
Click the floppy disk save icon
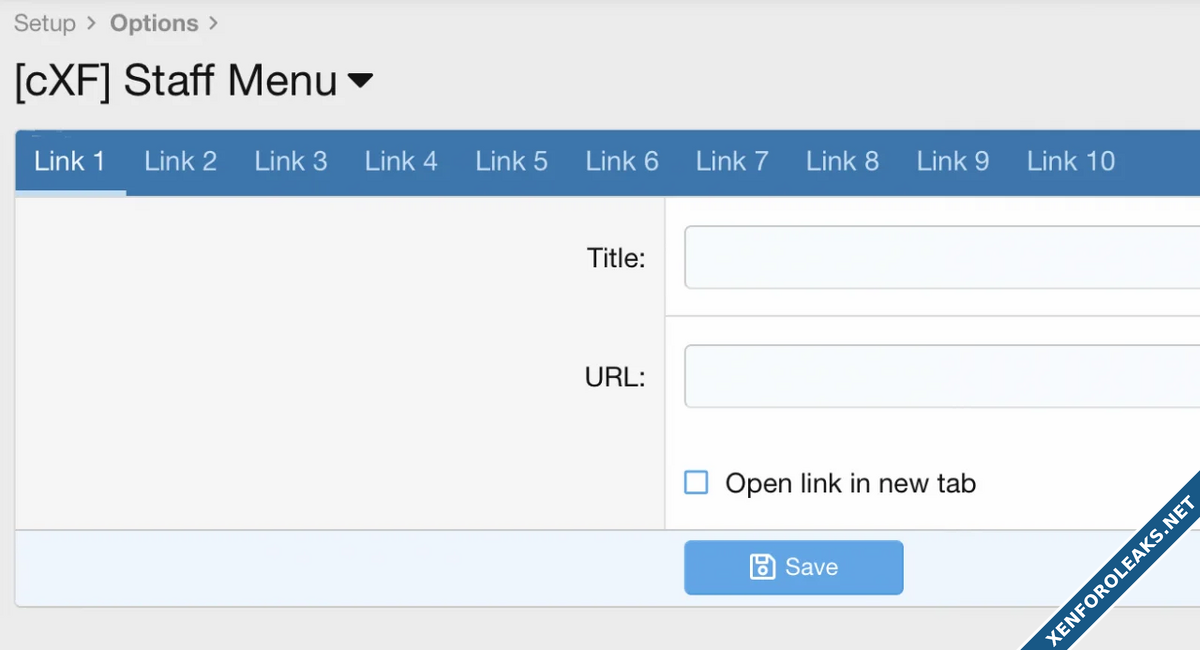(762, 567)
